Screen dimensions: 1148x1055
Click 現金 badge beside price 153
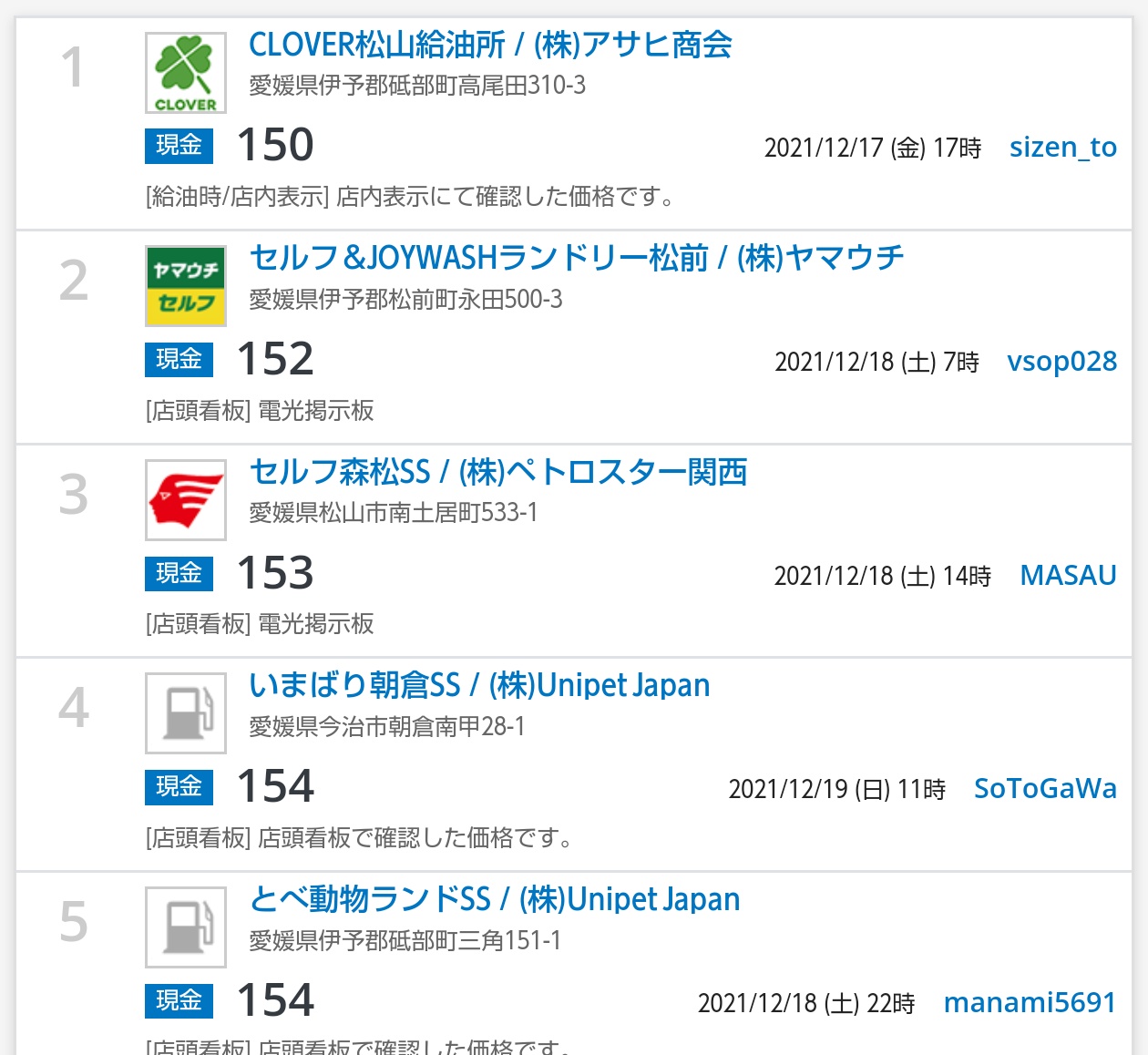click(179, 573)
